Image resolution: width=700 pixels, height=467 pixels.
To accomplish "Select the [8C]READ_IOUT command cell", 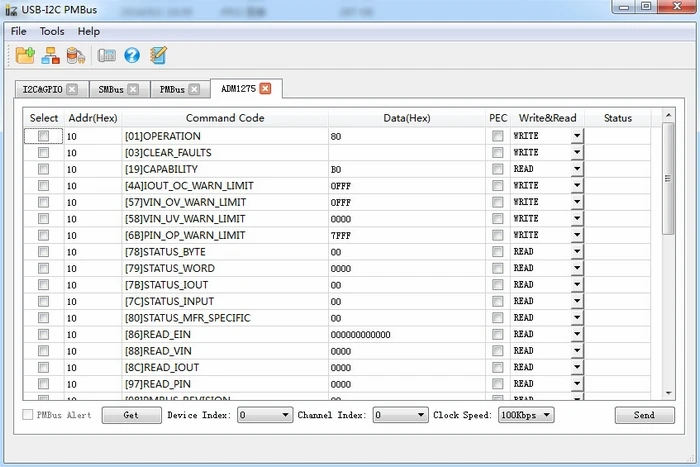I will [225, 367].
